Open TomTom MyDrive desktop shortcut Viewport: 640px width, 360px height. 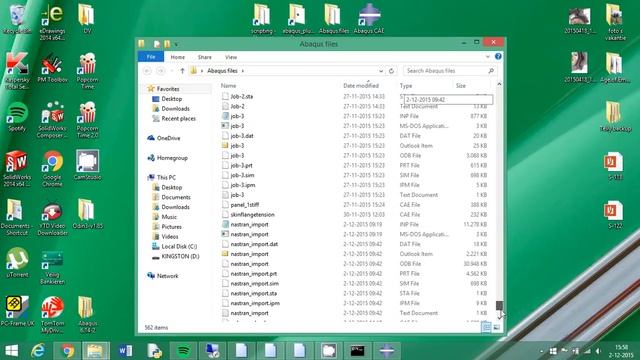click(x=52, y=314)
